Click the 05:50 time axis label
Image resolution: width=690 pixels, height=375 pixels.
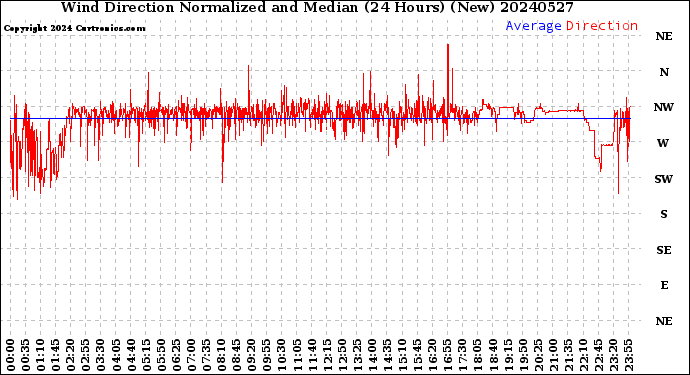(161, 355)
